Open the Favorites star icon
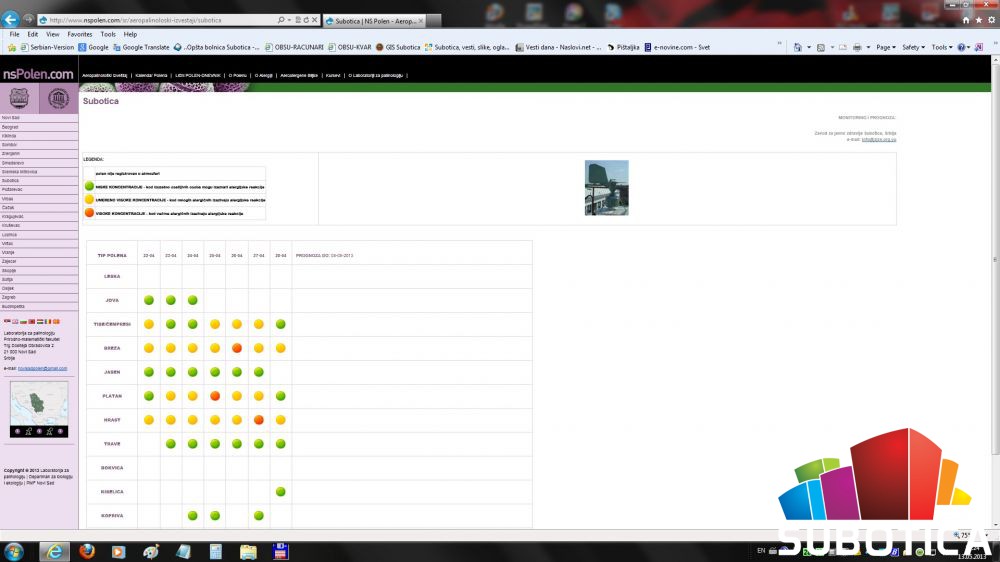Viewport: 1000px width, 562px height. coord(978,20)
